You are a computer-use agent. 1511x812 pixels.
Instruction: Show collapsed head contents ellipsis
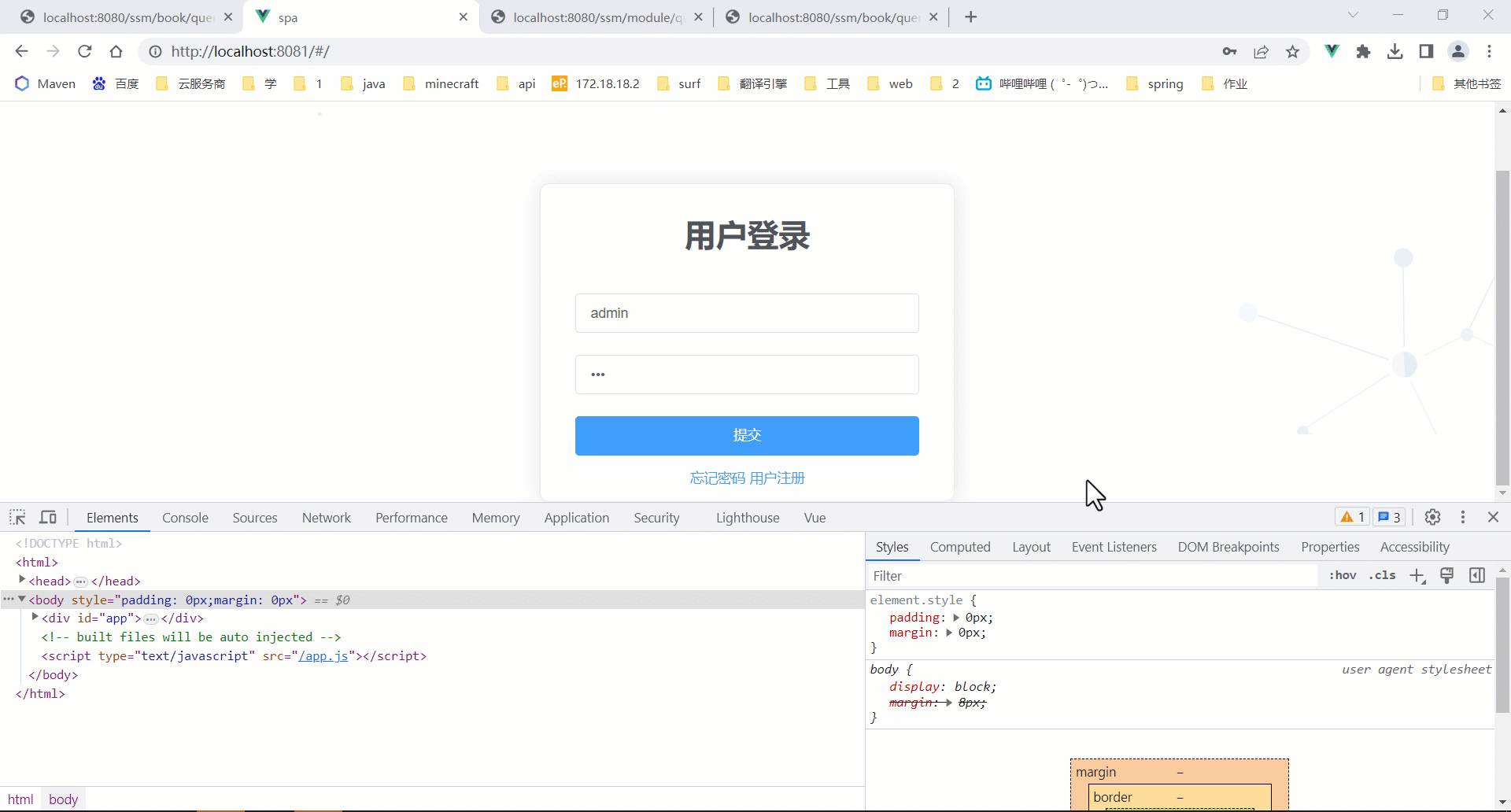click(x=80, y=581)
